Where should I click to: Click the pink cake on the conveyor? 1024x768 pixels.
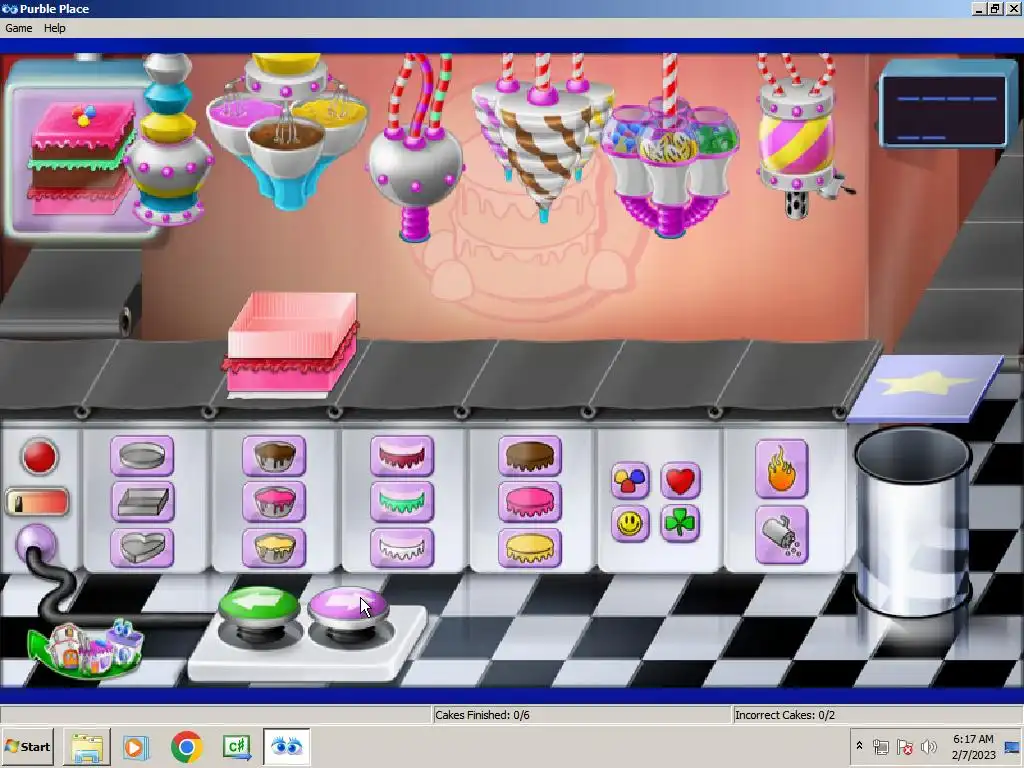point(292,344)
